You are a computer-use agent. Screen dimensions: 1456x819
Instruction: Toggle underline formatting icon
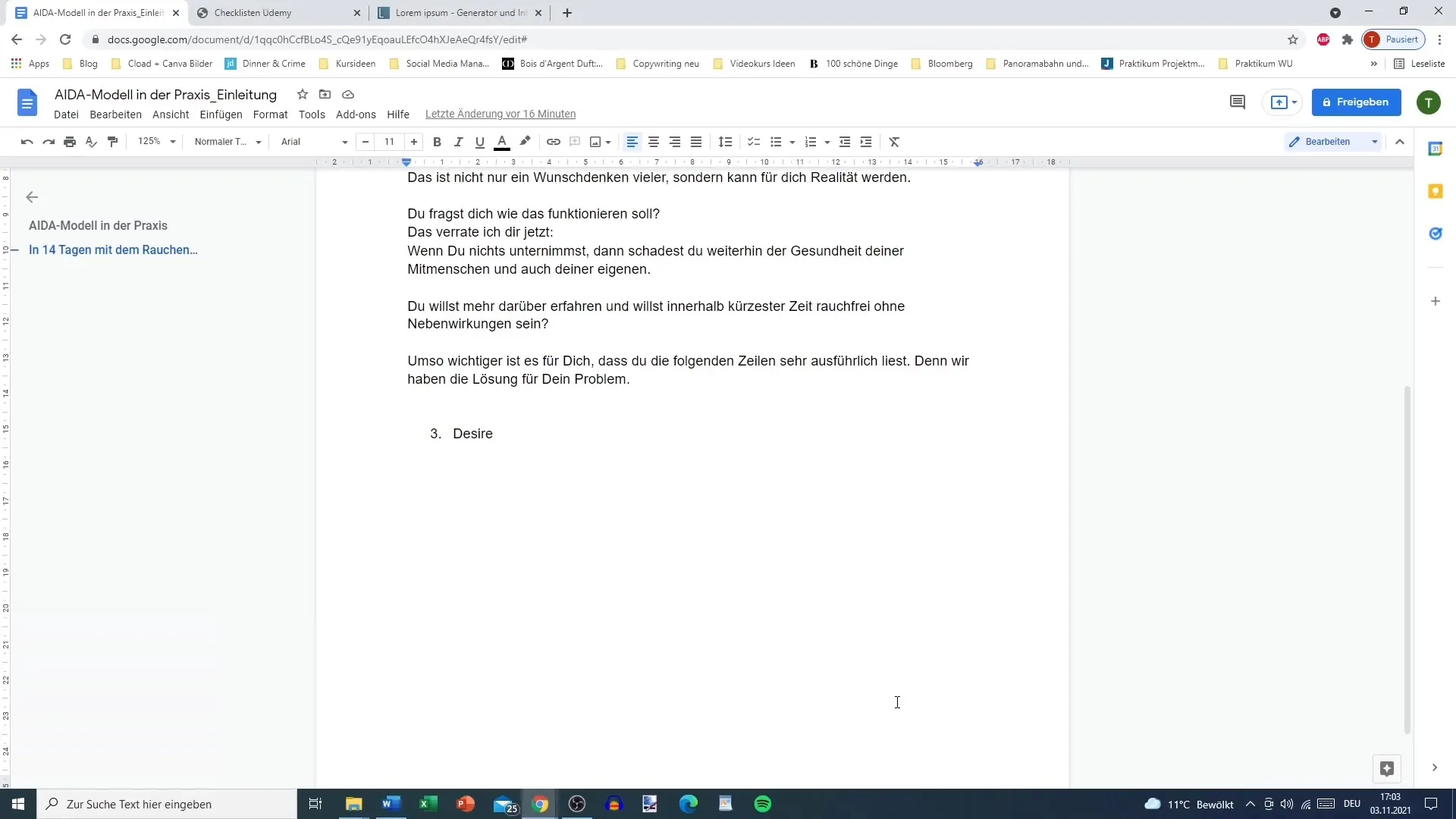tap(481, 141)
